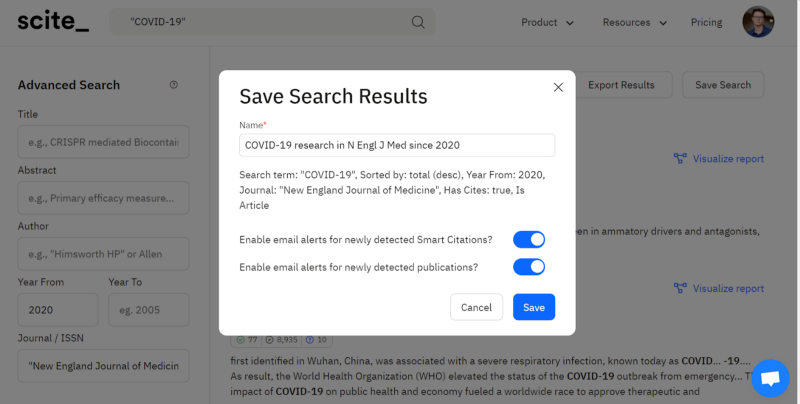The image size is (800, 404).
Task: Click the Save Search button
Action: [x=723, y=85]
